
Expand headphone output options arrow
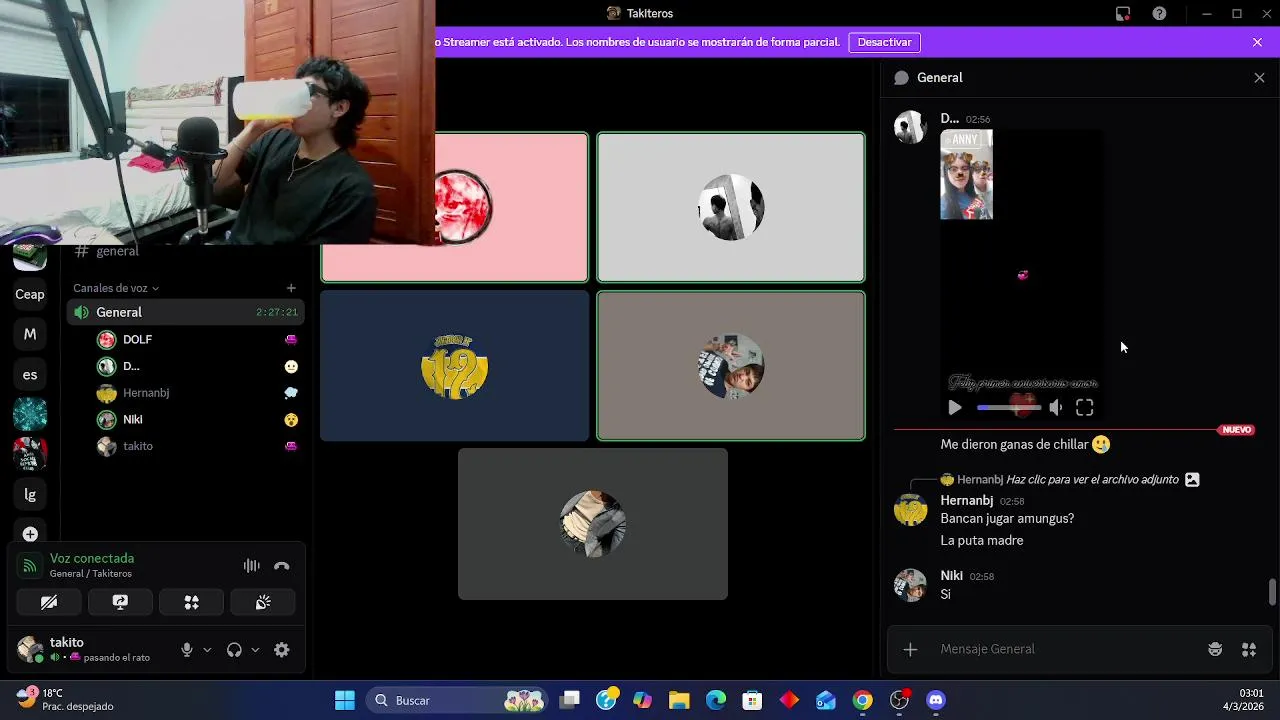pyautogui.click(x=255, y=650)
